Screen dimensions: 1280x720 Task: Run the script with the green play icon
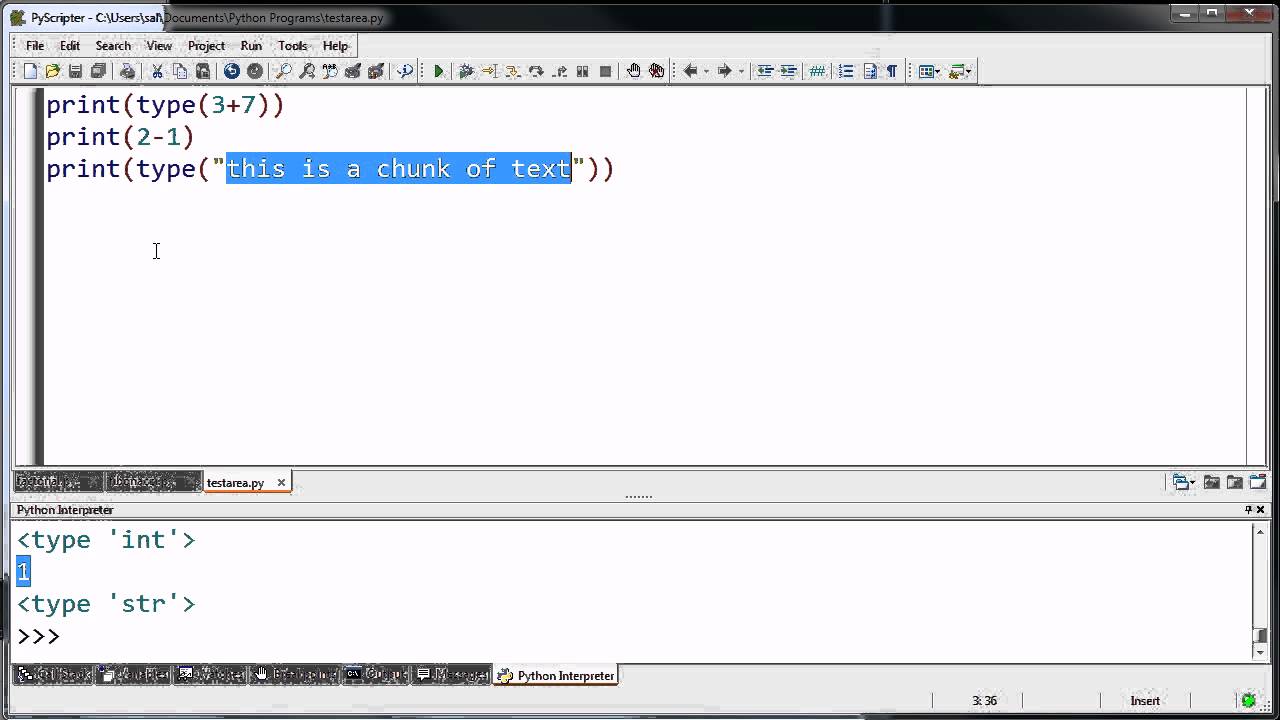[x=439, y=71]
